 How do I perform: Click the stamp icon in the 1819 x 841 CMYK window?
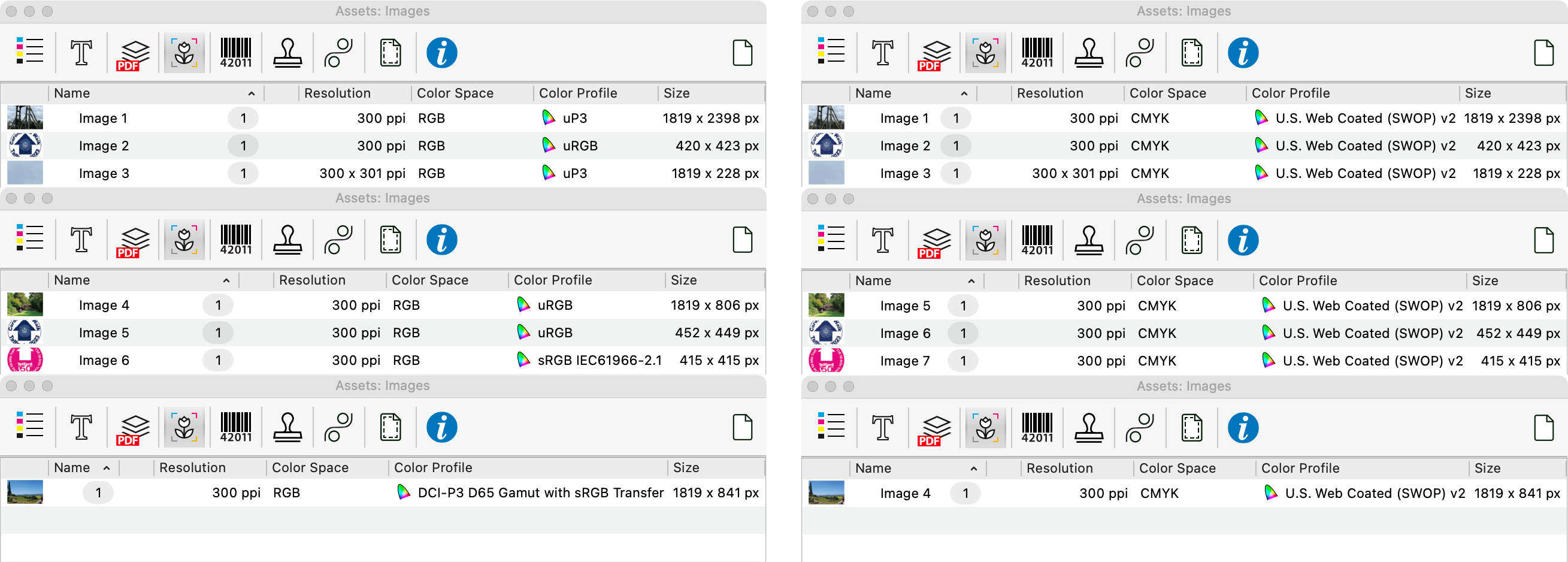coord(1089,428)
